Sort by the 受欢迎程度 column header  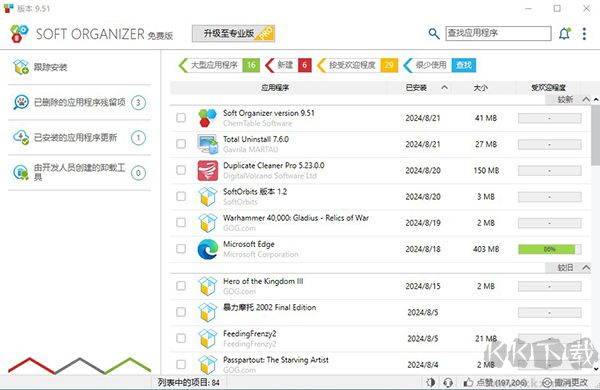coord(548,88)
